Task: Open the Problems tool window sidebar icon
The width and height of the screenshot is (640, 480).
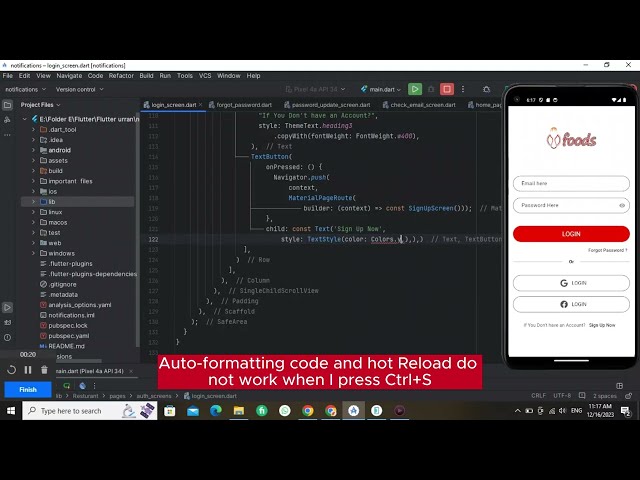Action: pyautogui.click(x=7, y=338)
